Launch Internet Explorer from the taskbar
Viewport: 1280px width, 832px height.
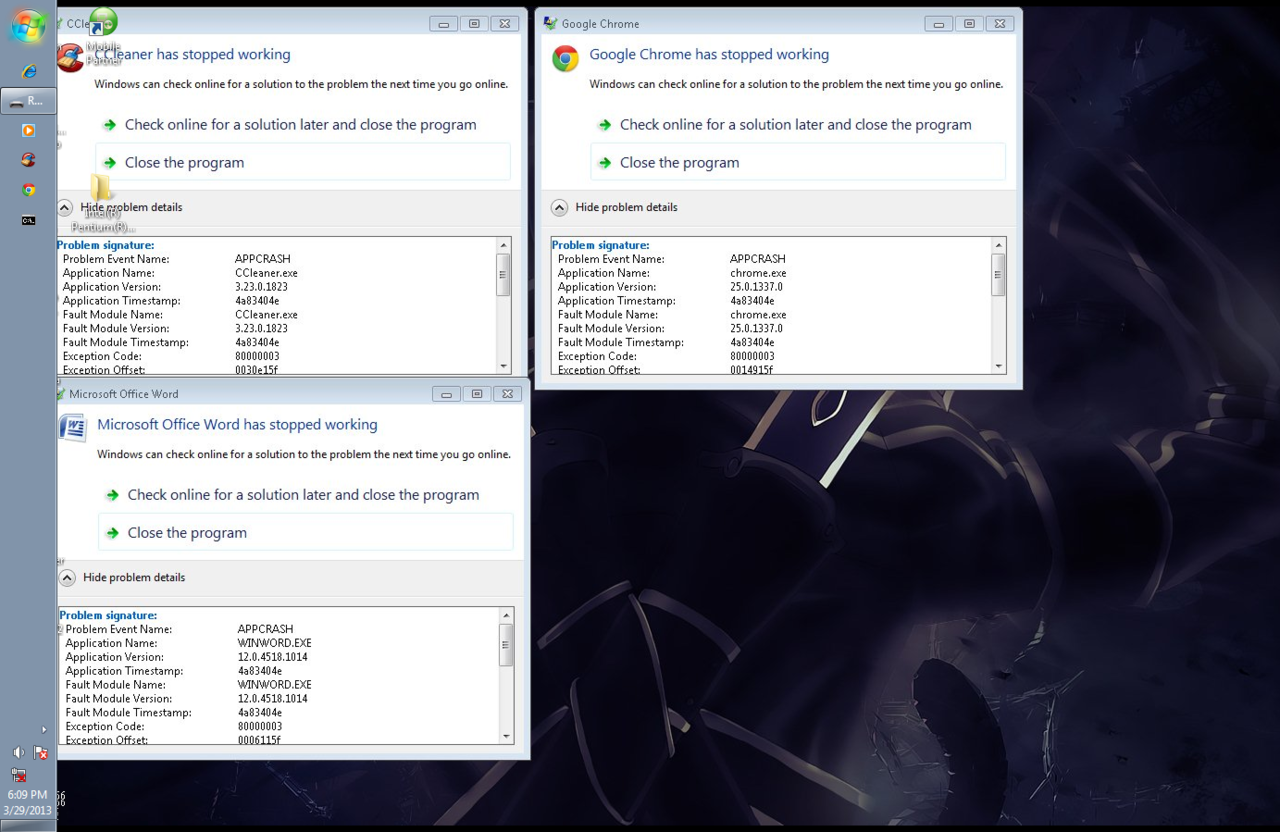(28, 71)
